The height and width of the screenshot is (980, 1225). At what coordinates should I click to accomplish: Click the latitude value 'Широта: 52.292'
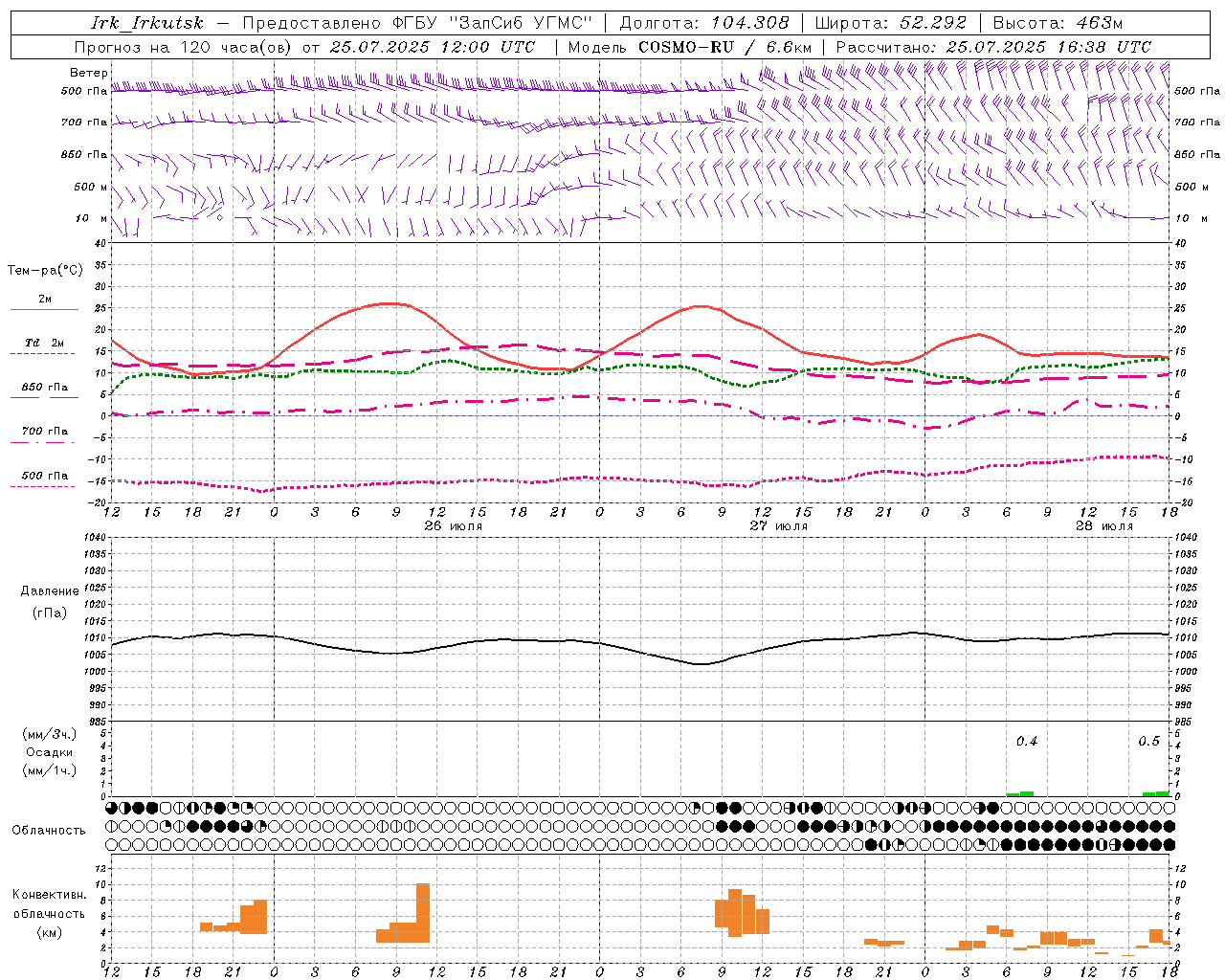coord(891,23)
